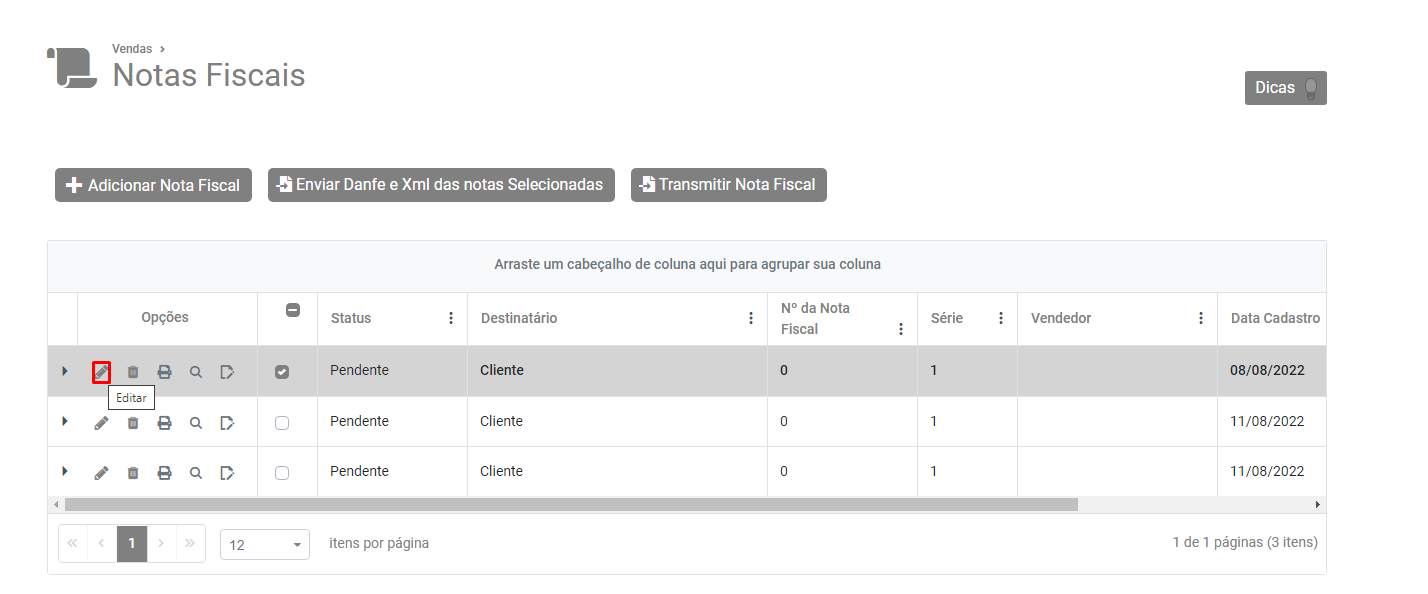This screenshot has width=1428, height=594.
Task: Toggle the Dicas tips button
Action: tap(1285, 88)
